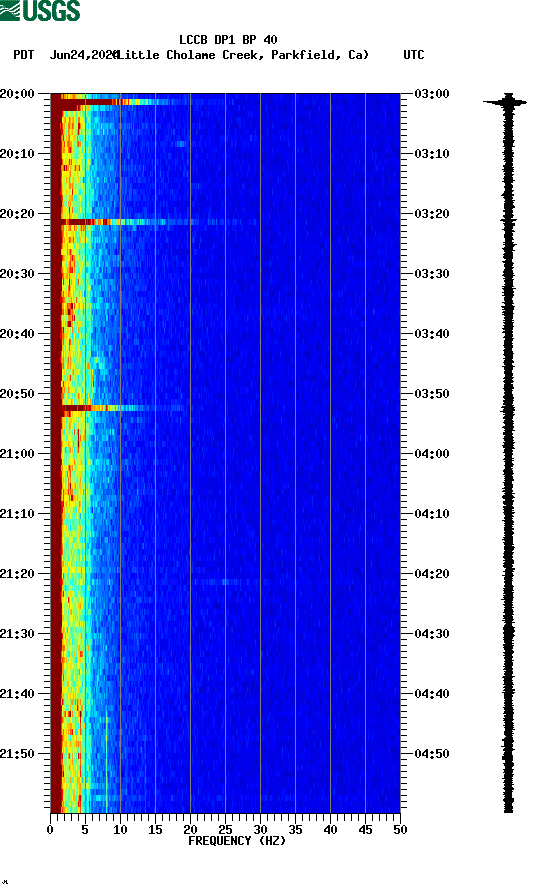The height and width of the screenshot is (893, 552).
Task: Click the large seismogram spike at trace top
Action: click(x=505, y=102)
